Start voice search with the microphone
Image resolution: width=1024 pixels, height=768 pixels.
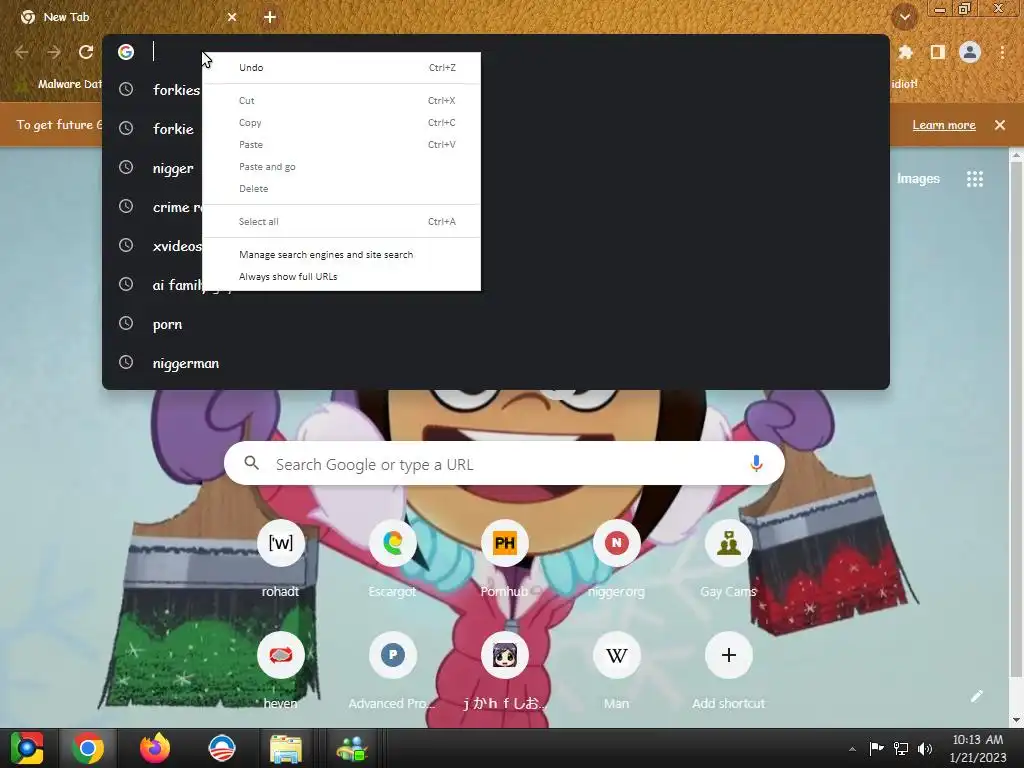tap(756, 464)
